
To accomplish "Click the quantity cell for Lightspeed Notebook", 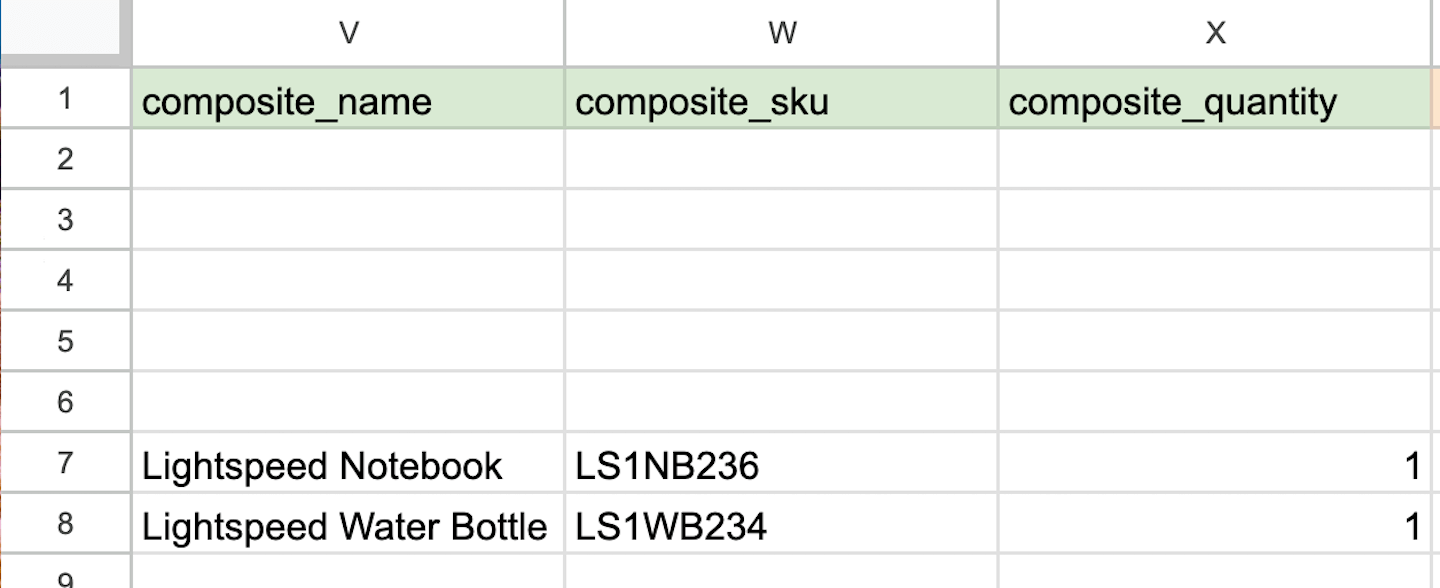I will tap(1214, 465).
